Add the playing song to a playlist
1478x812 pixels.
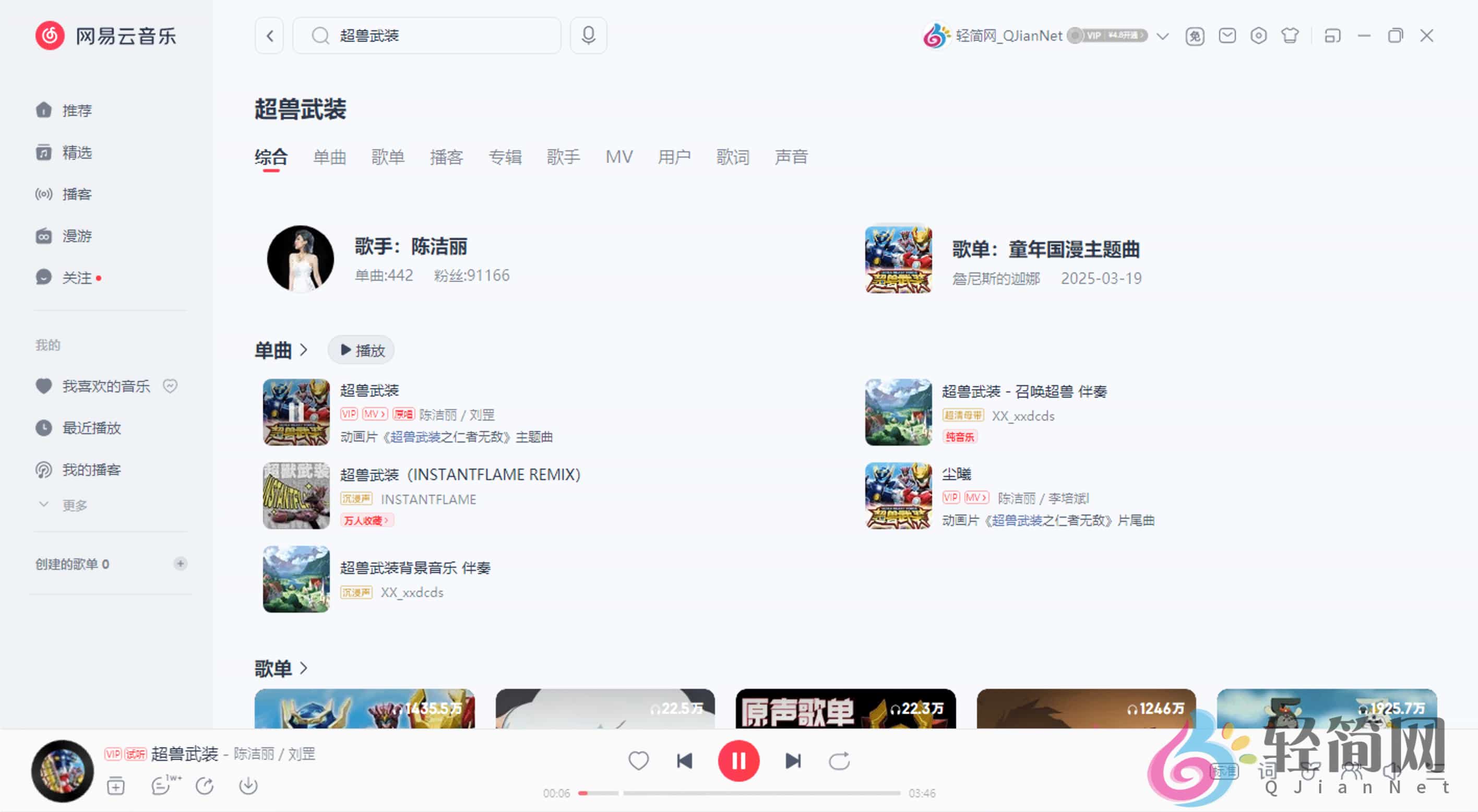pos(115,786)
